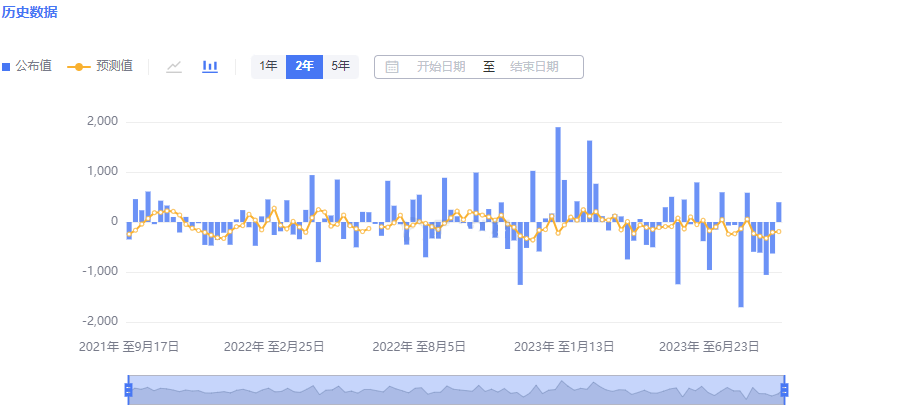Click the right handle of range slider

[x=784, y=390]
